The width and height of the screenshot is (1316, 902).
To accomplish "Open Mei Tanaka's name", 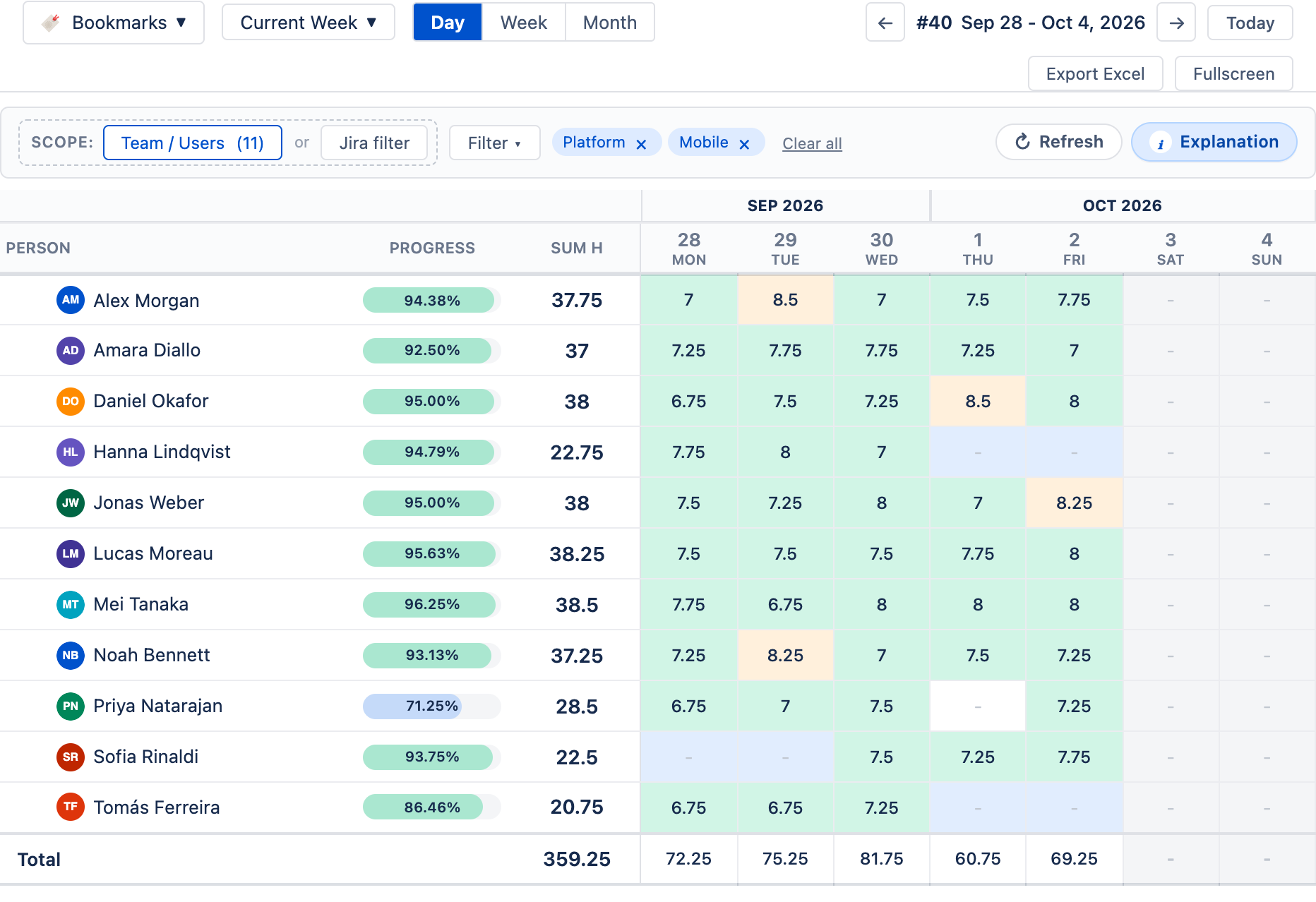I will pyautogui.click(x=140, y=605).
